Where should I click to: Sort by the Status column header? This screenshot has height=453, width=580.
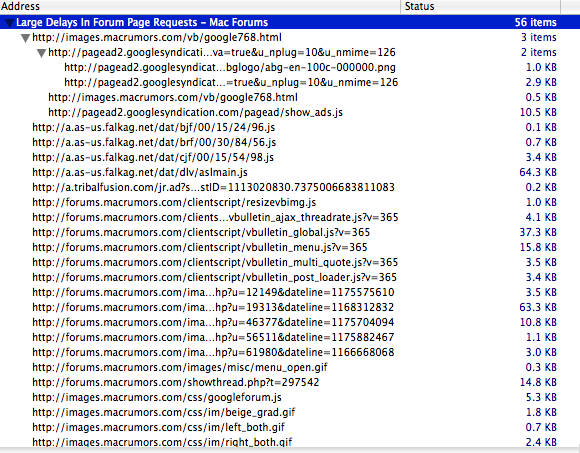tap(480, 6)
